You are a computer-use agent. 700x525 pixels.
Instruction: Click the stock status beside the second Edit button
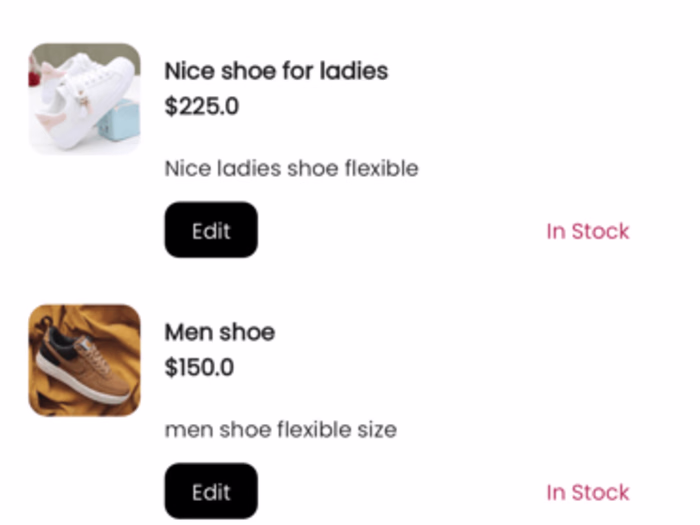pyautogui.click(x=587, y=492)
